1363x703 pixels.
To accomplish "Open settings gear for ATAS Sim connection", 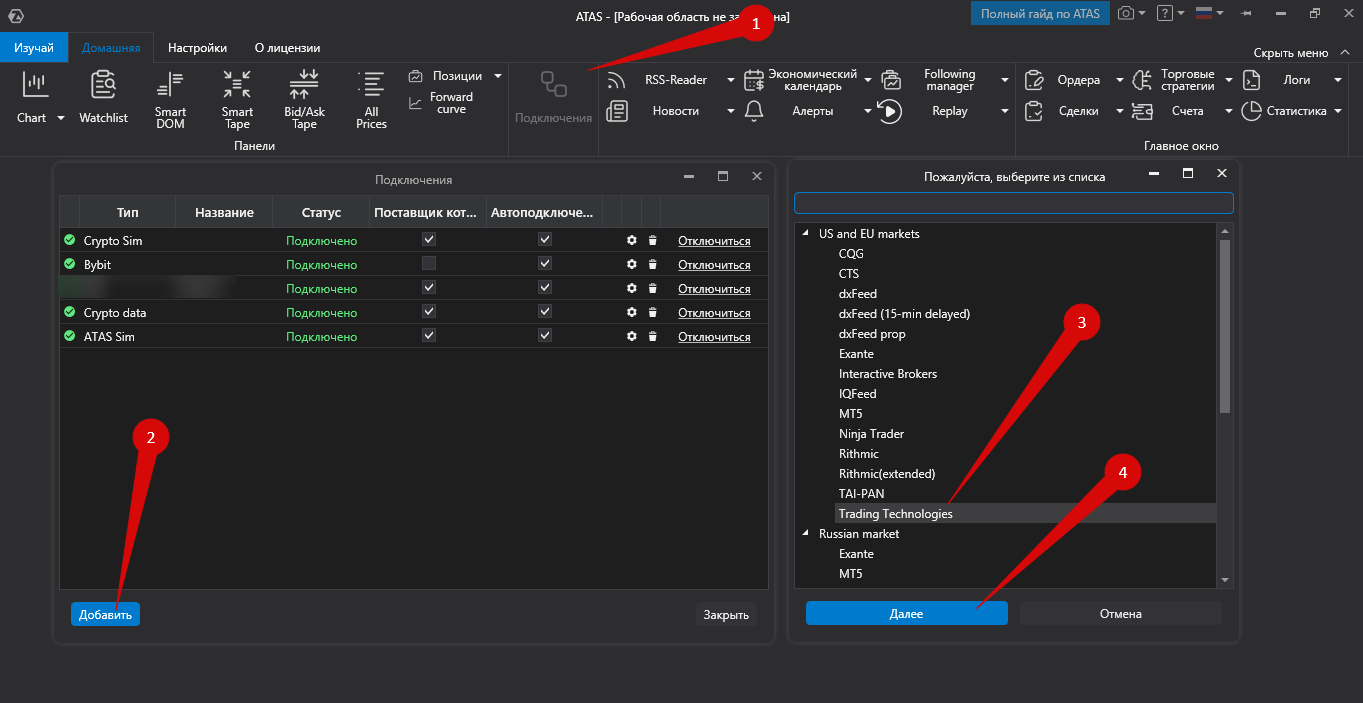I will coord(631,337).
